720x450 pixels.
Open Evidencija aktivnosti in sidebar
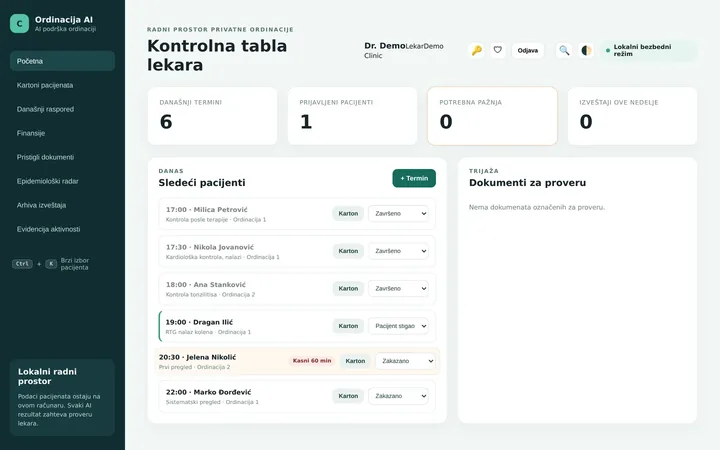coord(62,229)
